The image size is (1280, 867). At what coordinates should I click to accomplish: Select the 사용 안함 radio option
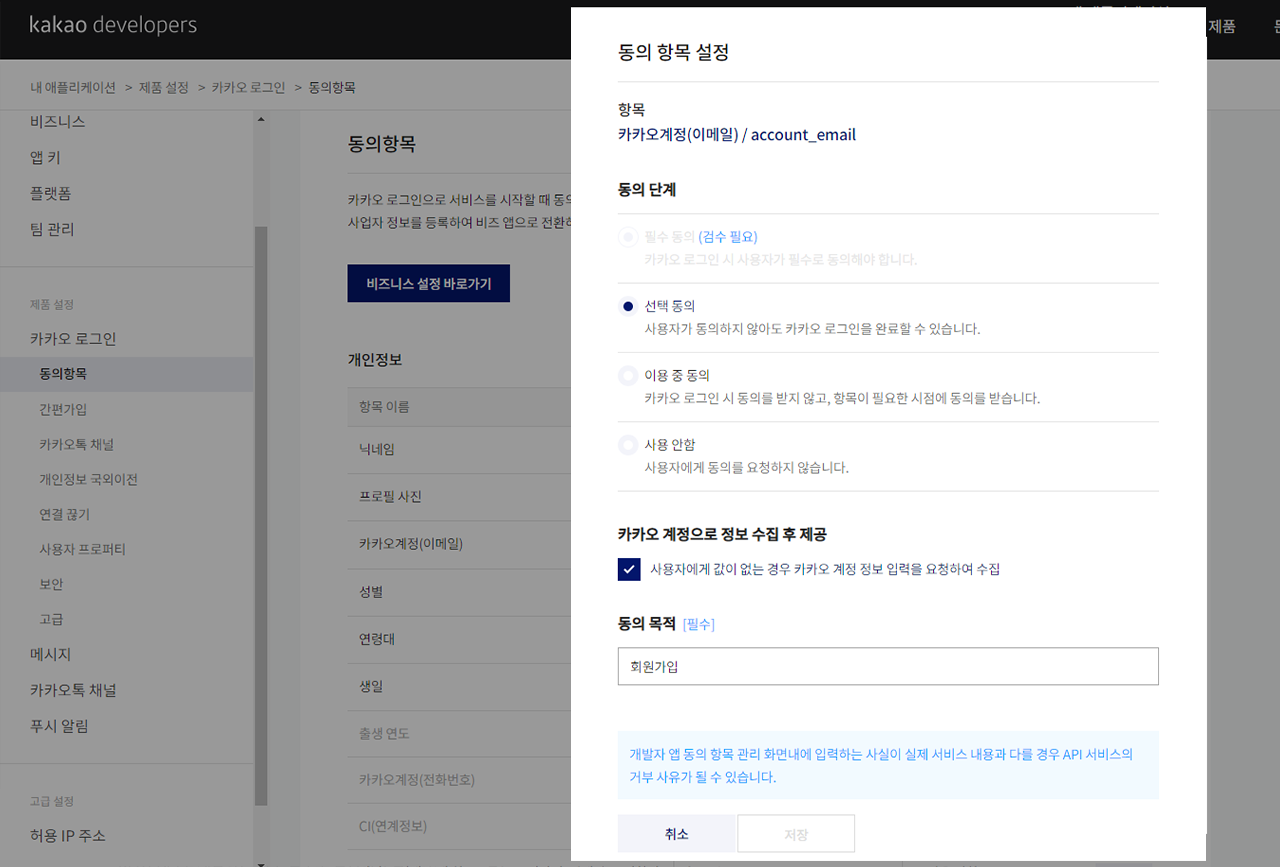click(628, 445)
